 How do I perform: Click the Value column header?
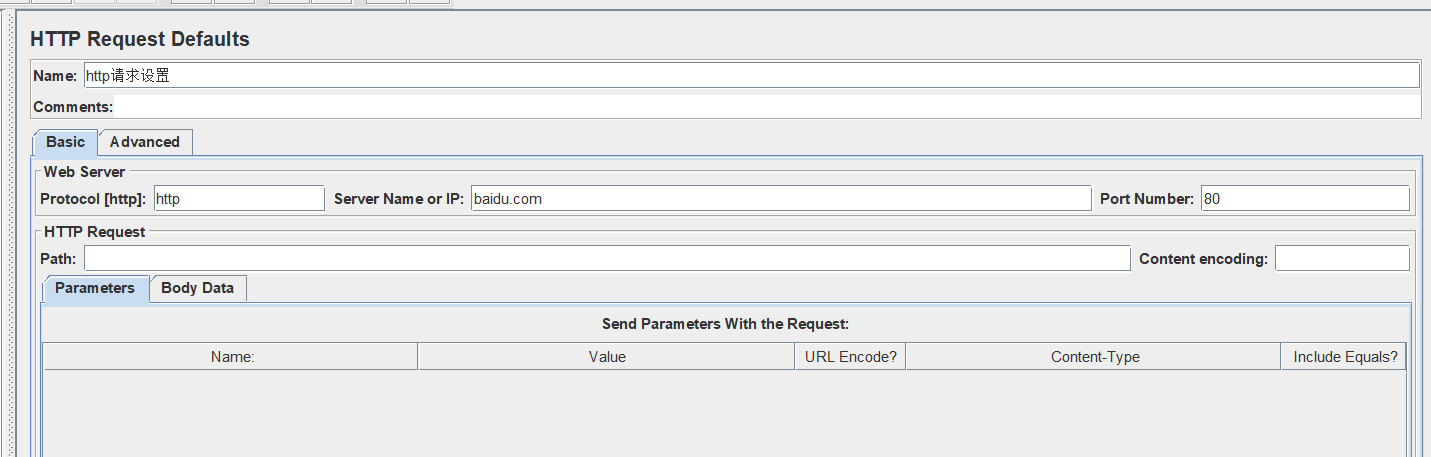click(x=607, y=356)
